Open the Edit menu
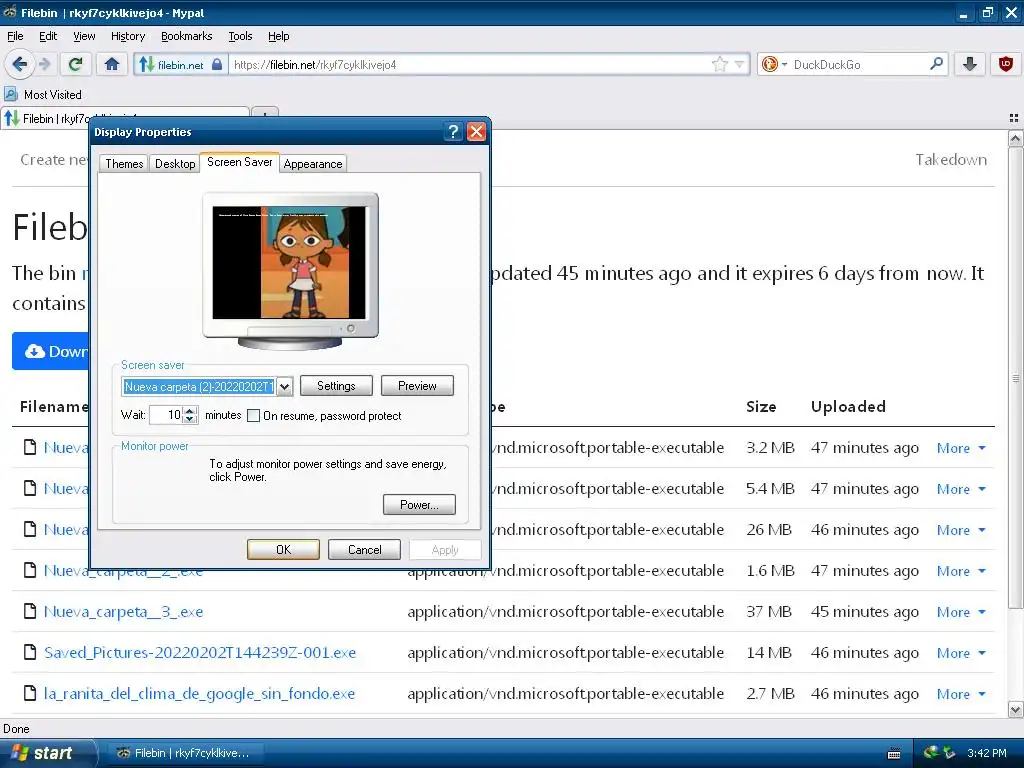This screenshot has height=768, width=1024. [48, 36]
